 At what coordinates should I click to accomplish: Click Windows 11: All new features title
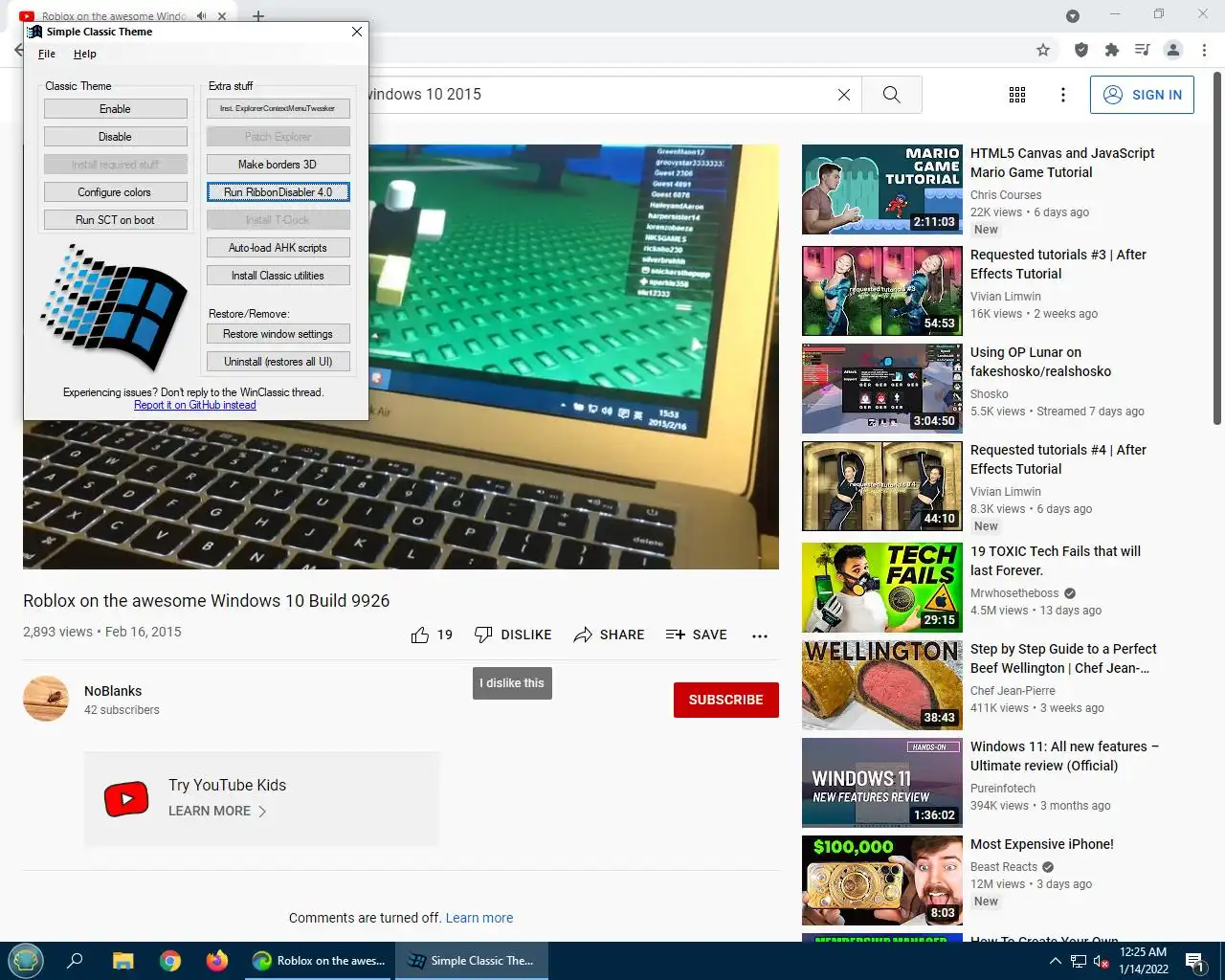click(x=1064, y=756)
